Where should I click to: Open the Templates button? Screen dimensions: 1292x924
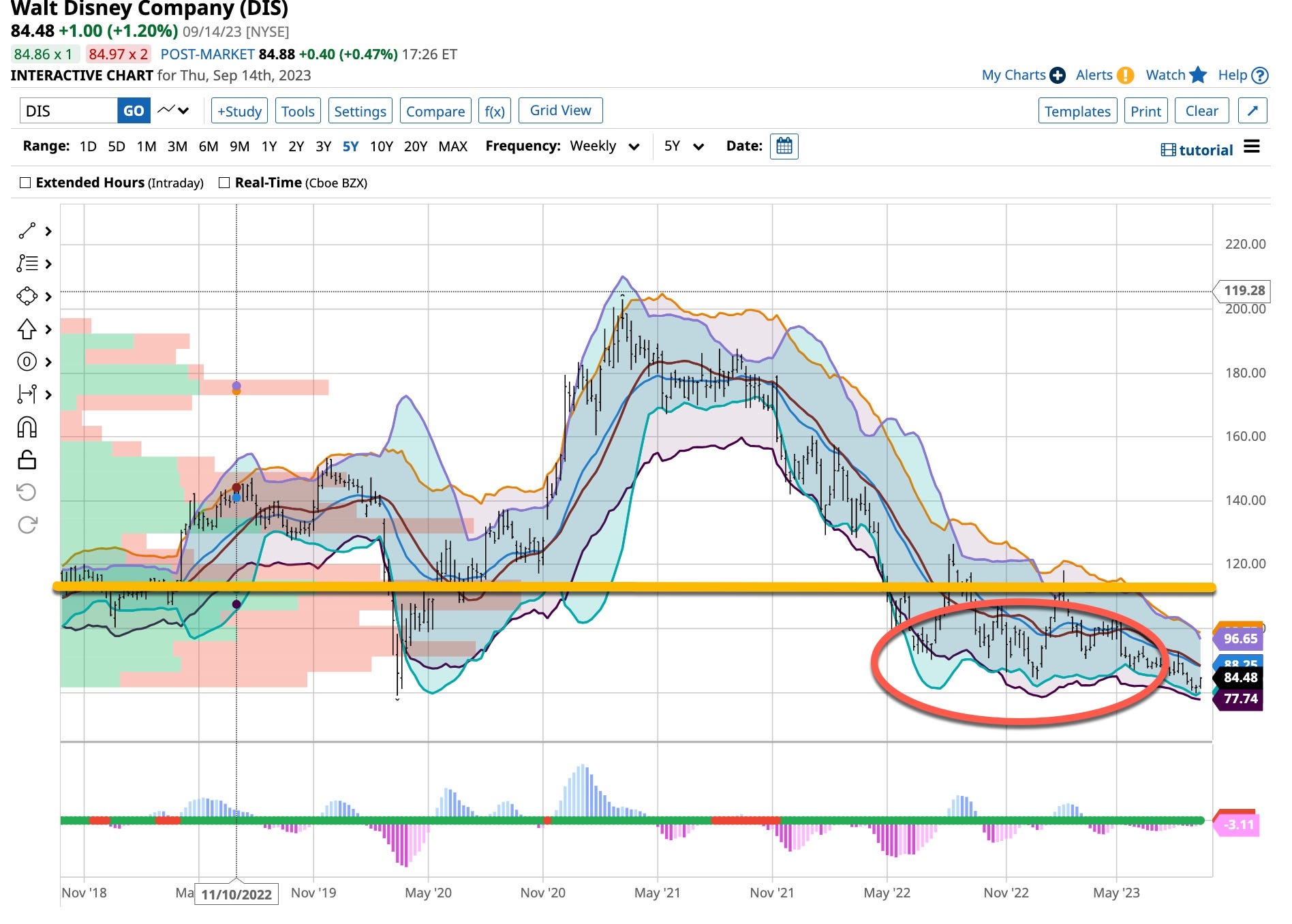pos(1077,111)
